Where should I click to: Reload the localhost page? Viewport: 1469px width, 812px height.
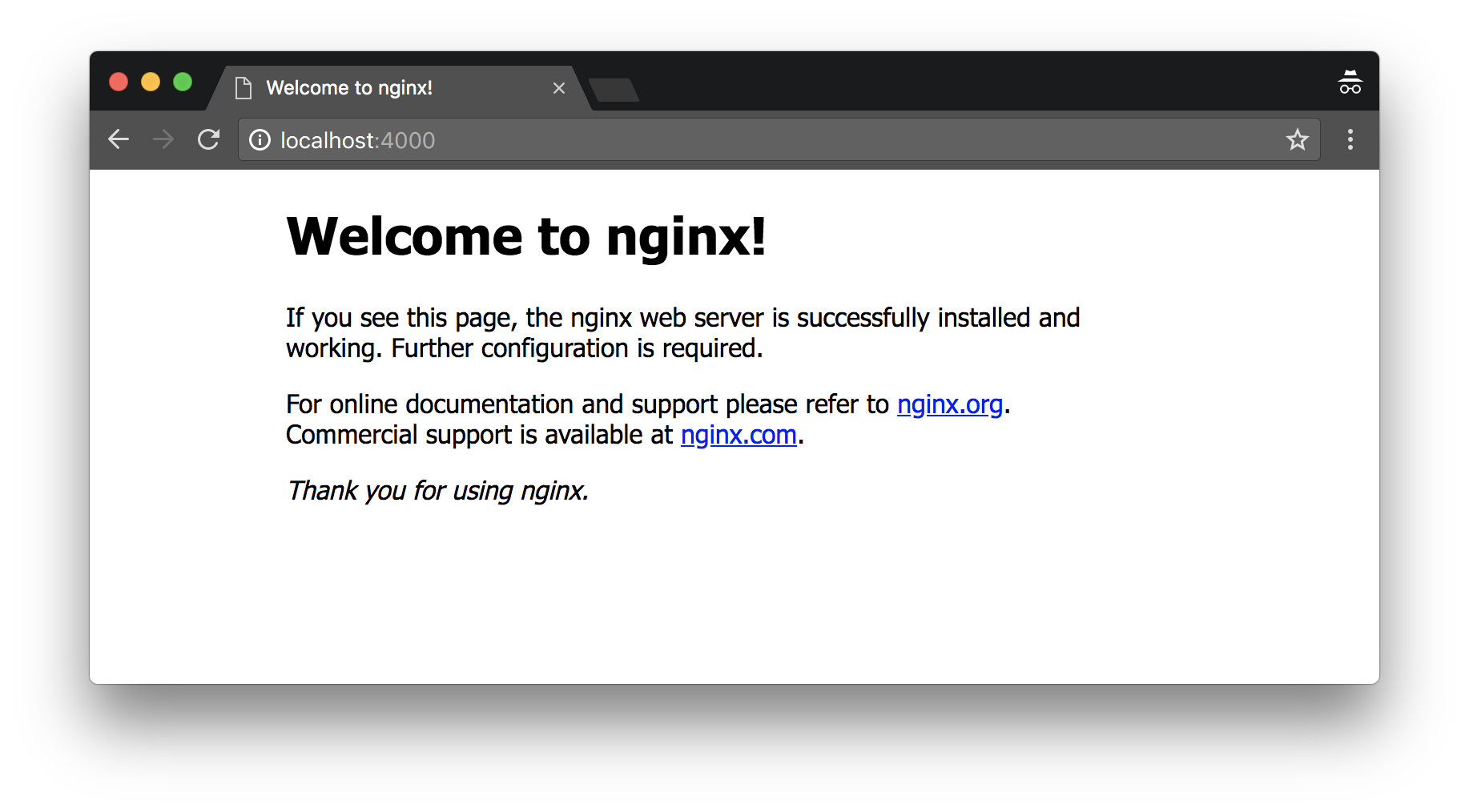(x=208, y=139)
